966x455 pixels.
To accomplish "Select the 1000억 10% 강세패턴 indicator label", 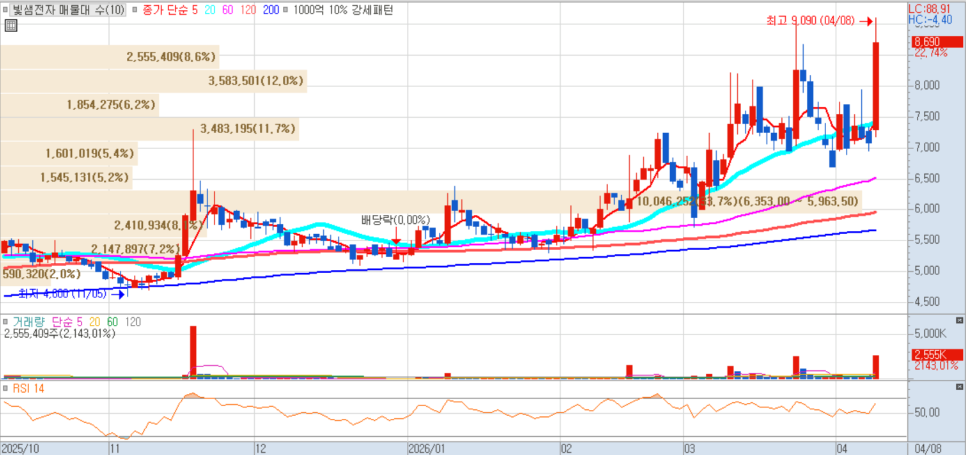I will [x=343, y=10].
